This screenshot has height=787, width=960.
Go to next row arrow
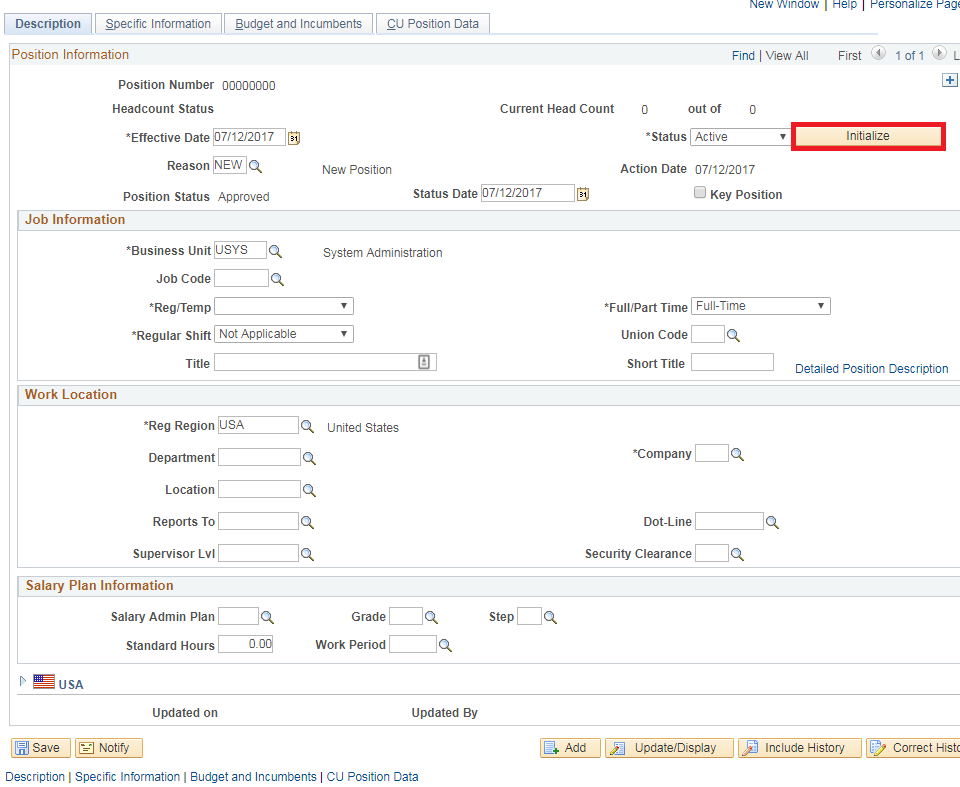coord(939,53)
